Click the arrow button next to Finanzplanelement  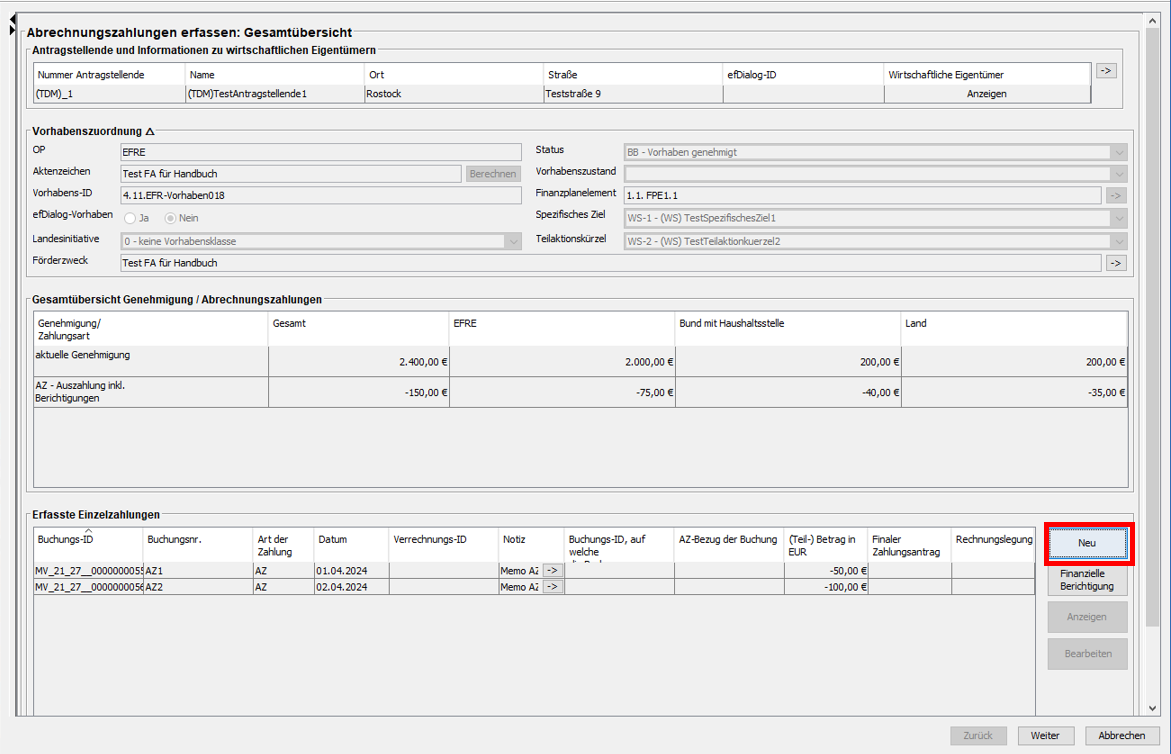click(1115, 195)
